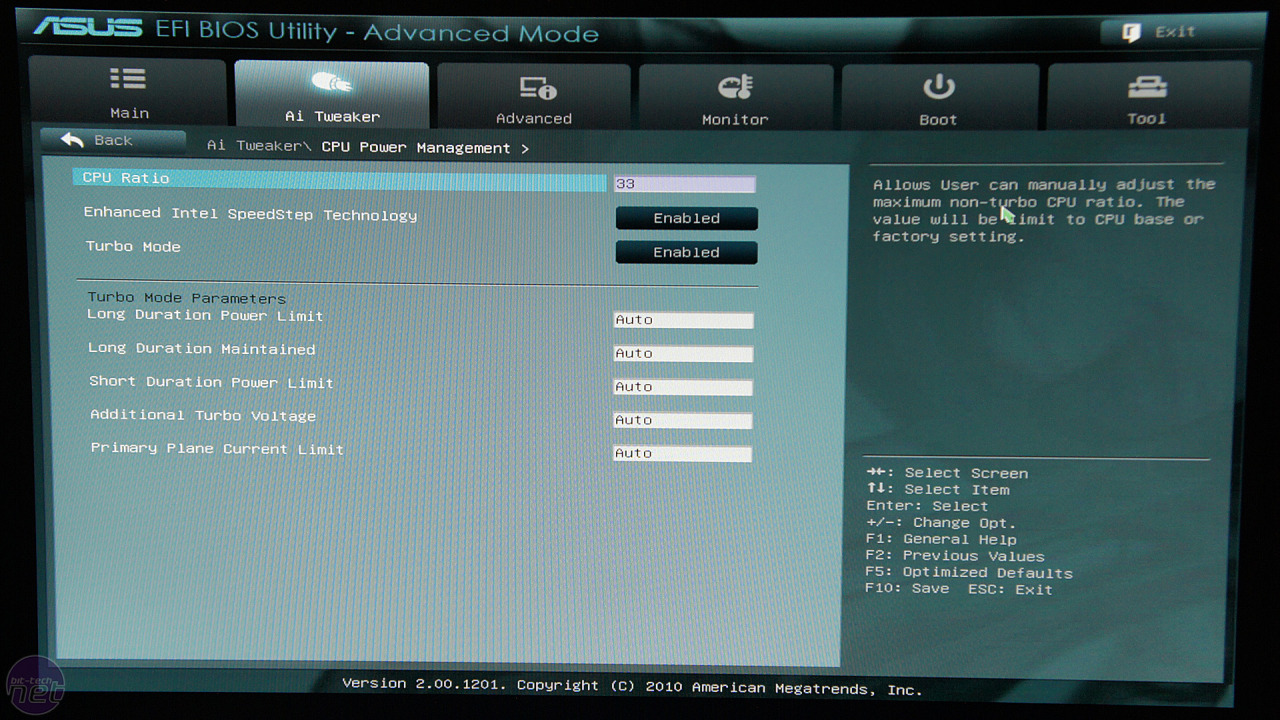Click the Monitor thermometer icon
This screenshot has width=1280, height=720.
click(735, 87)
